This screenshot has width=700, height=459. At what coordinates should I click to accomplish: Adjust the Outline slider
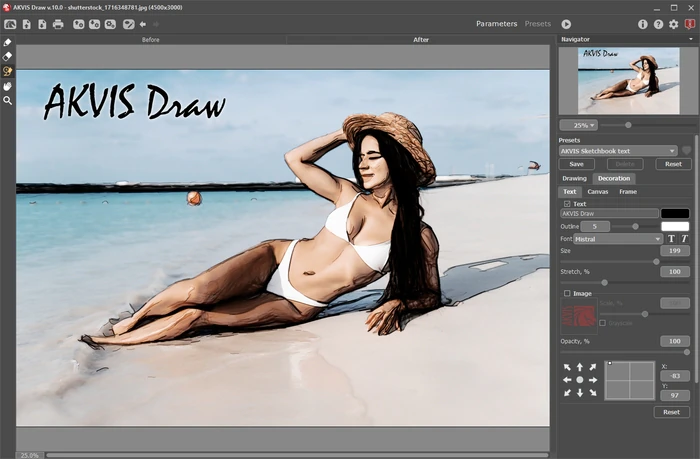point(635,227)
